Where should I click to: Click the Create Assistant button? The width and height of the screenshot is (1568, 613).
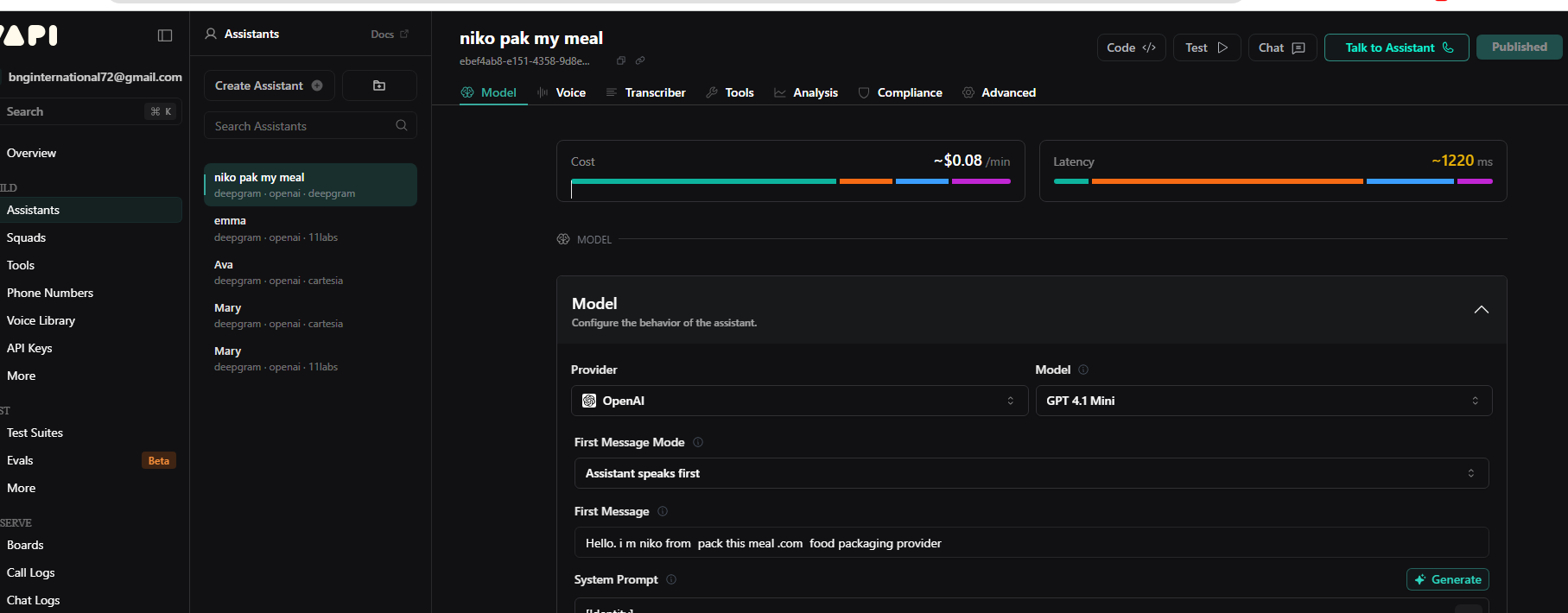269,85
